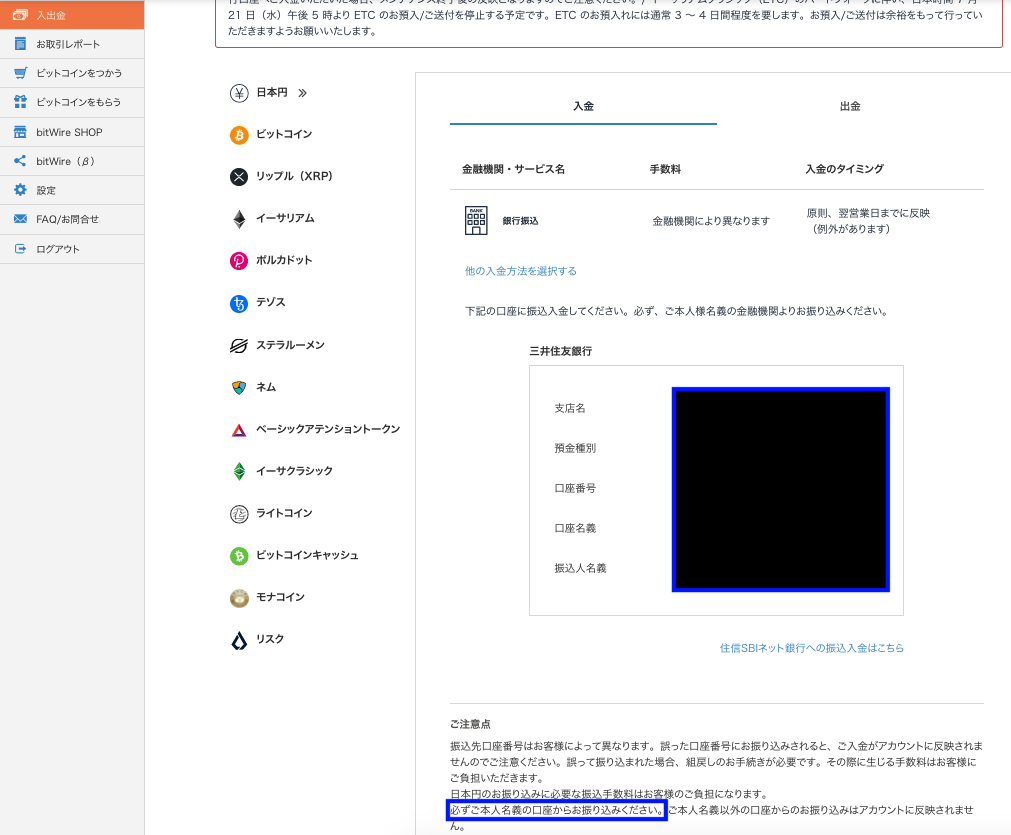Click the shopping cart icon for ビットコインをつかう

coord(20,73)
